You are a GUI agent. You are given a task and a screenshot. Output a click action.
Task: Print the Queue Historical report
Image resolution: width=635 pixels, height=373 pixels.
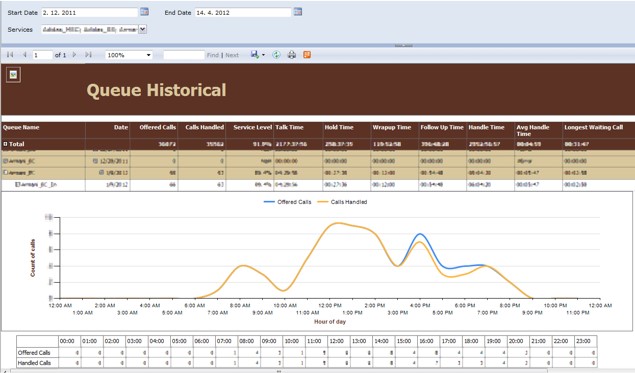tap(292, 55)
